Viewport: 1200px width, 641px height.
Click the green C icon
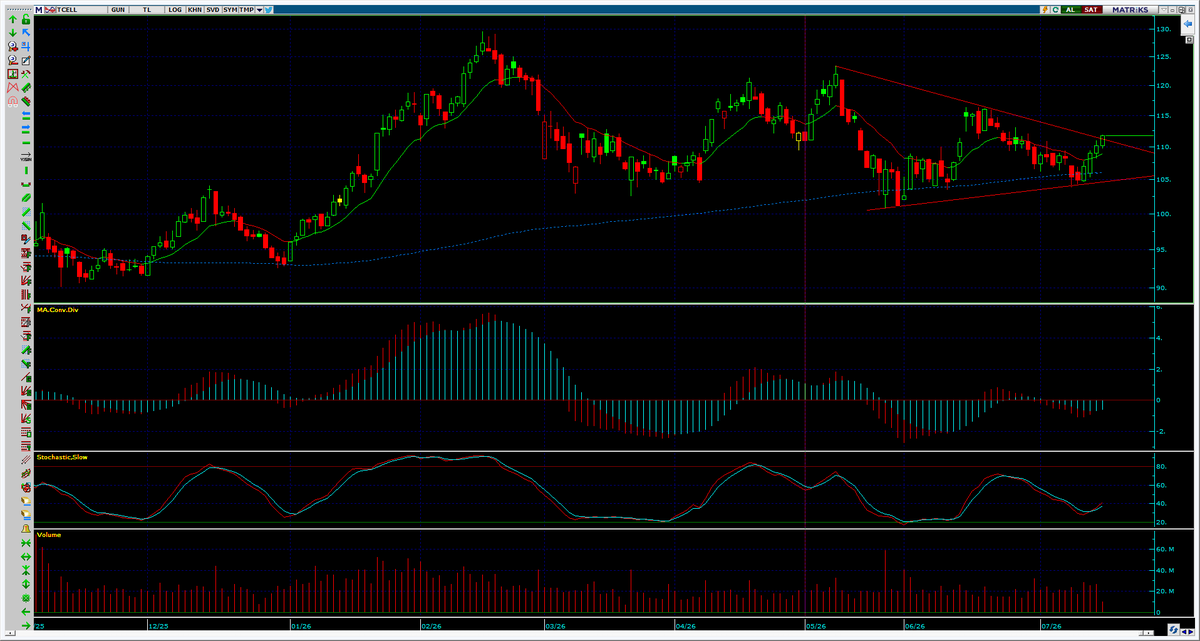(1055, 10)
